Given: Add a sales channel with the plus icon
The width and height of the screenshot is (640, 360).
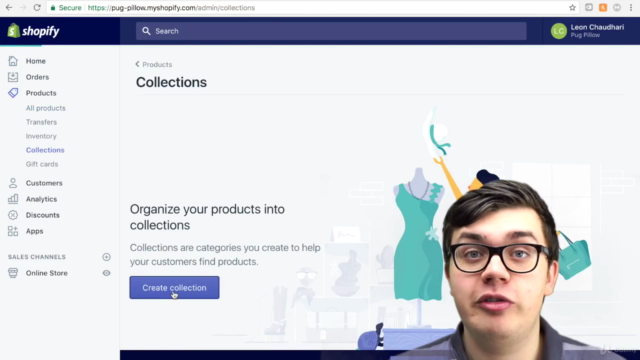Looking at the screenshot, I should (106, 257).
